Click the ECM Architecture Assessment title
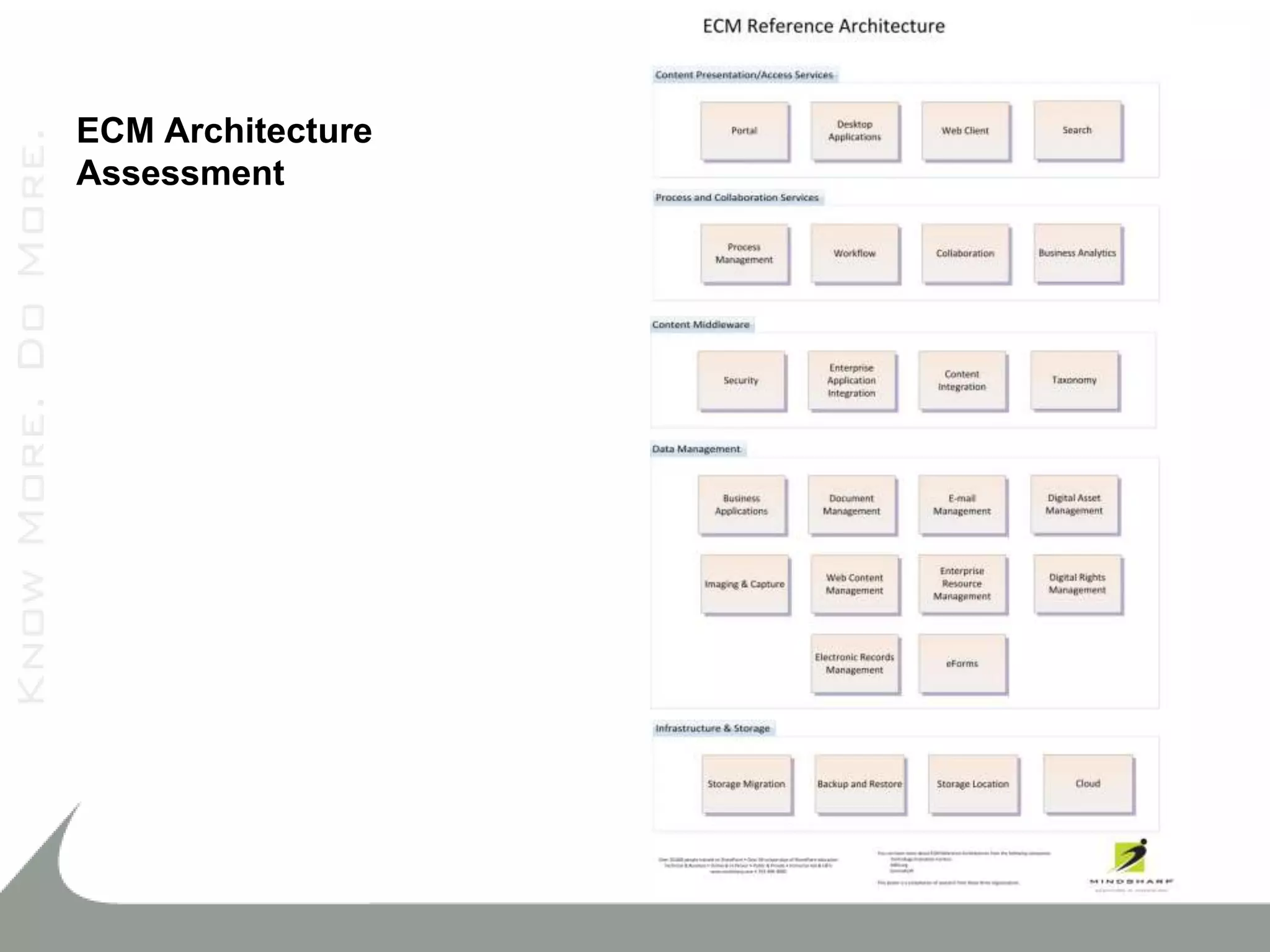 coord(224,151)
